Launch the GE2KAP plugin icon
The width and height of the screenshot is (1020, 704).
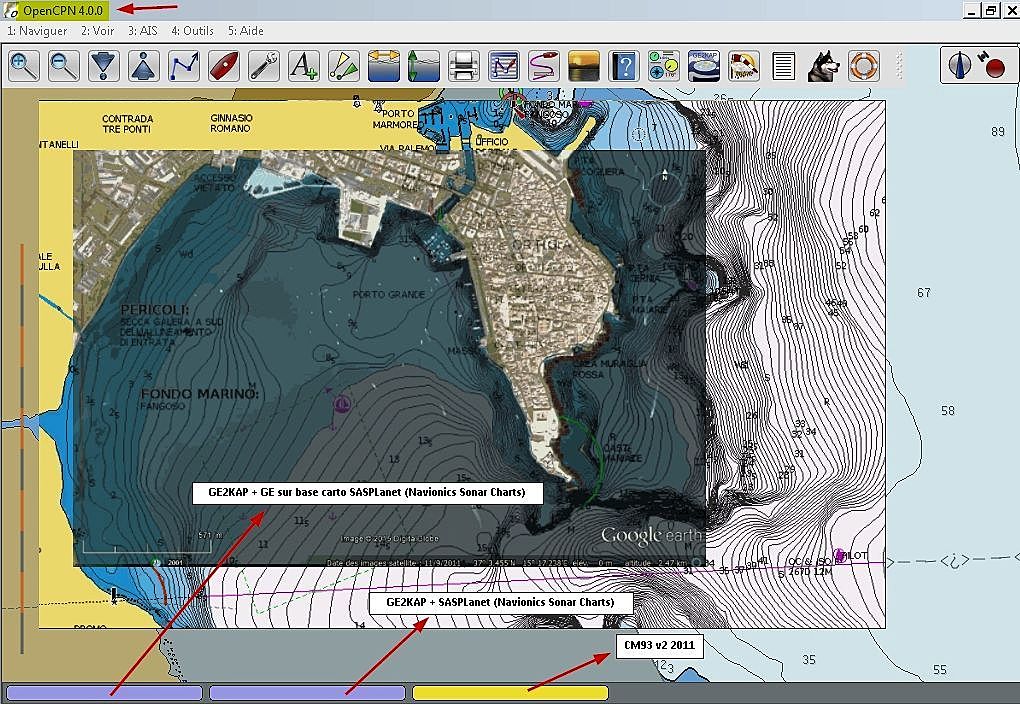click(x=704, y=66)
